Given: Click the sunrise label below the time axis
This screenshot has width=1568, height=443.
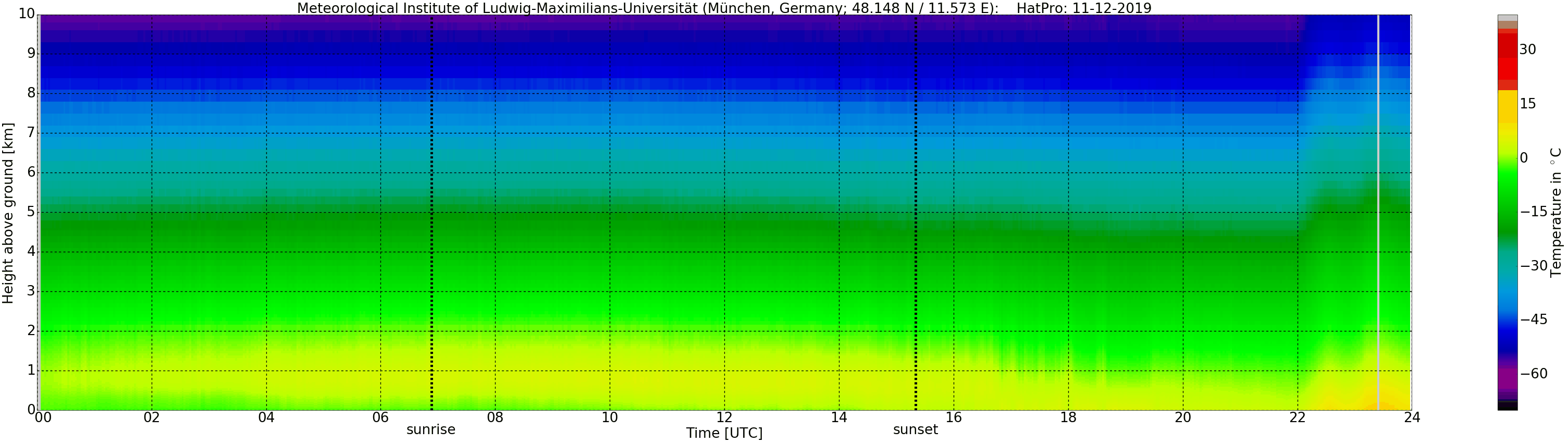Looking at the screenshot, I should [430, 429].
